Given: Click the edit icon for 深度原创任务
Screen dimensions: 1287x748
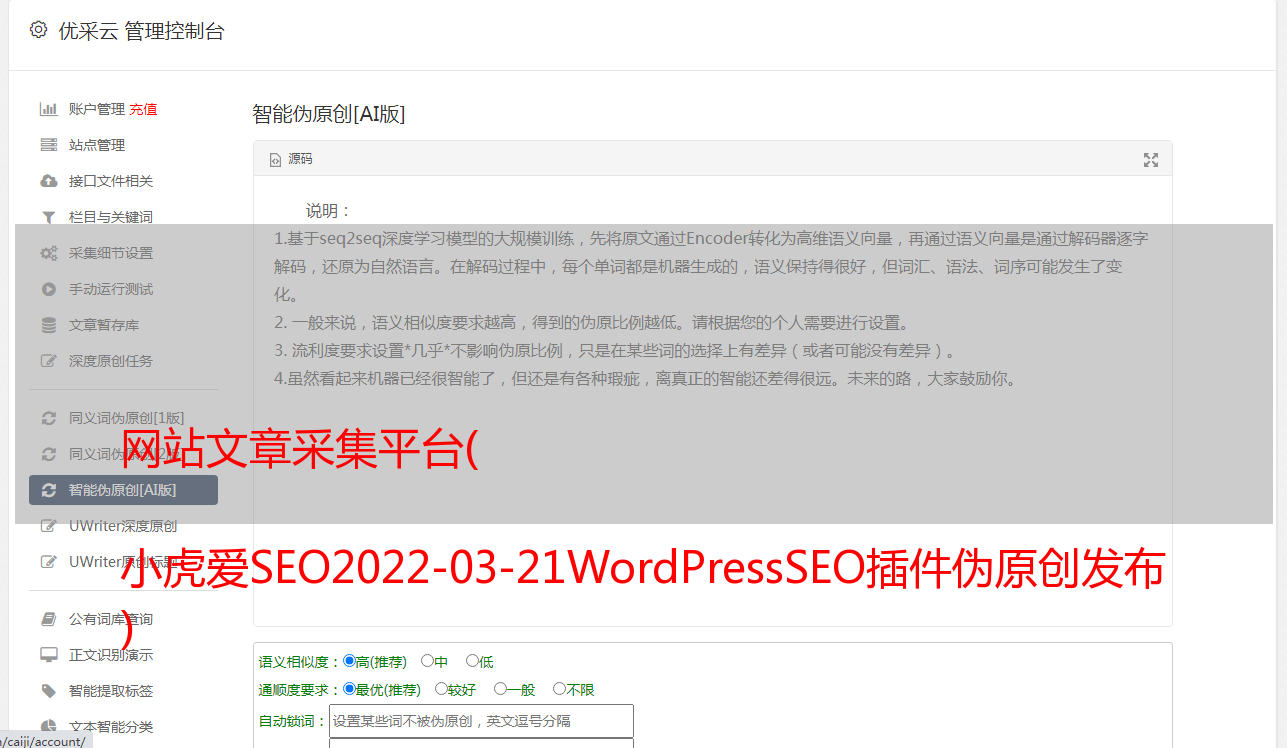Looking at the screenshot, I should pos(48,361).
